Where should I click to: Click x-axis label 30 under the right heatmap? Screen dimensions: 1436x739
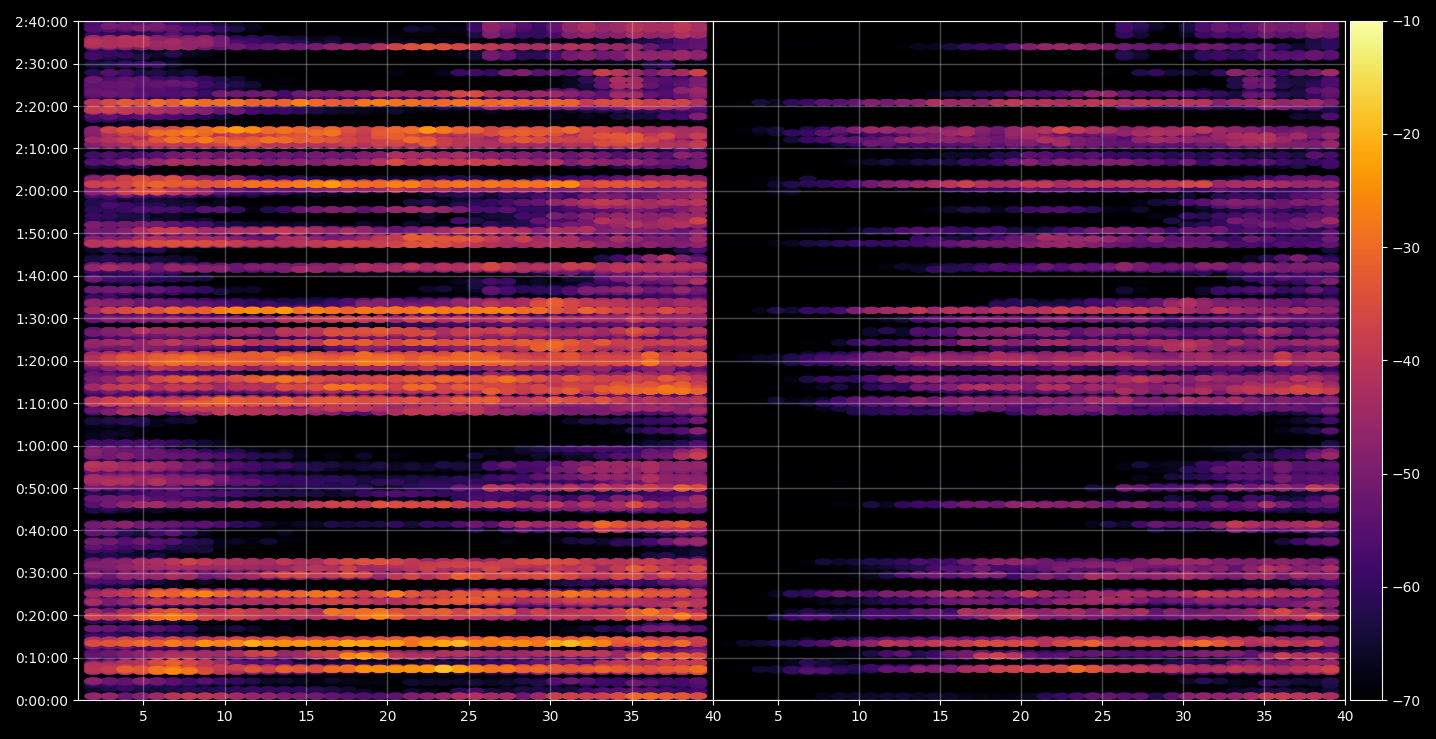click(x=1183, y=716)
